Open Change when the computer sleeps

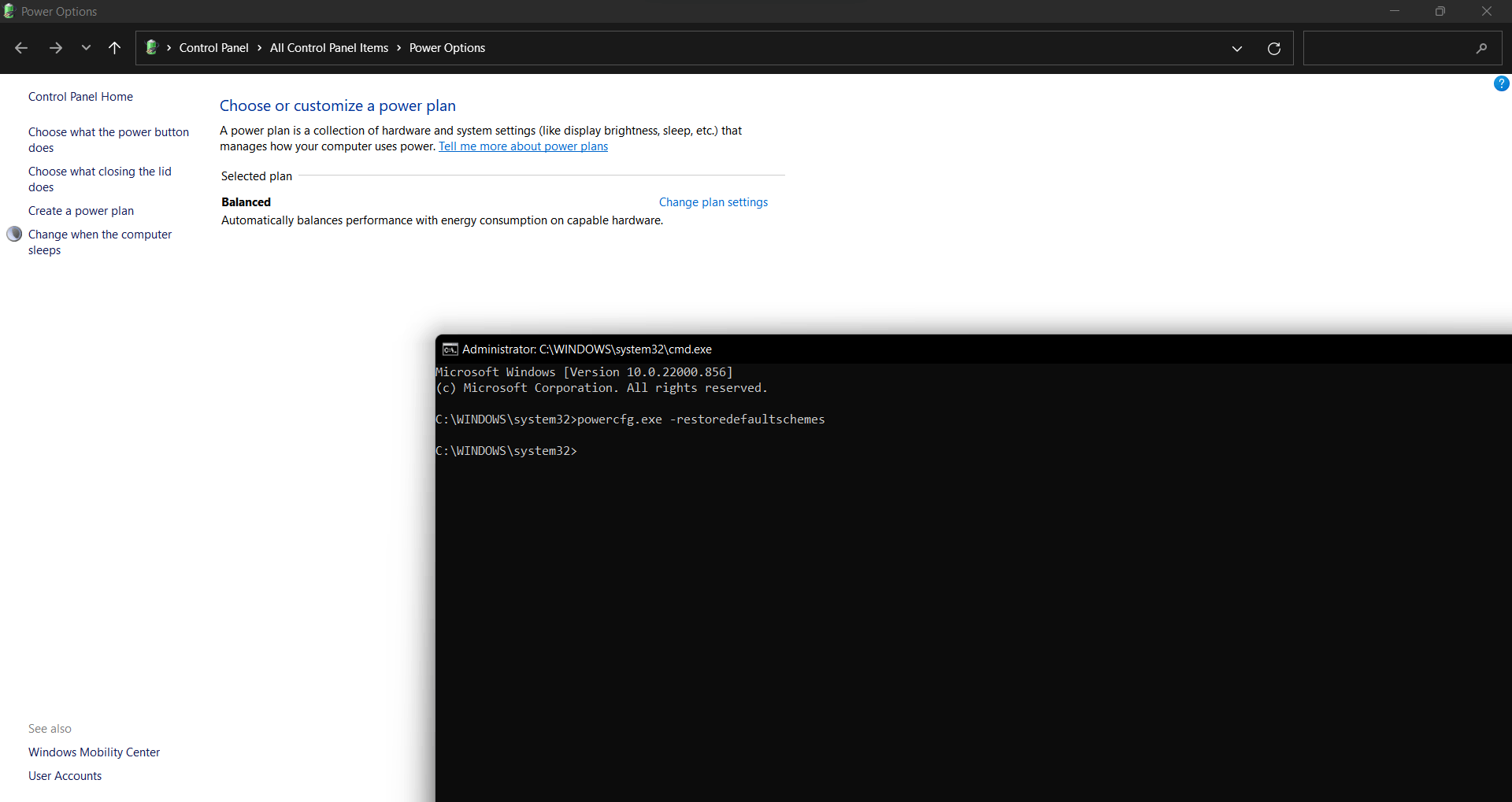pos(100,242)
